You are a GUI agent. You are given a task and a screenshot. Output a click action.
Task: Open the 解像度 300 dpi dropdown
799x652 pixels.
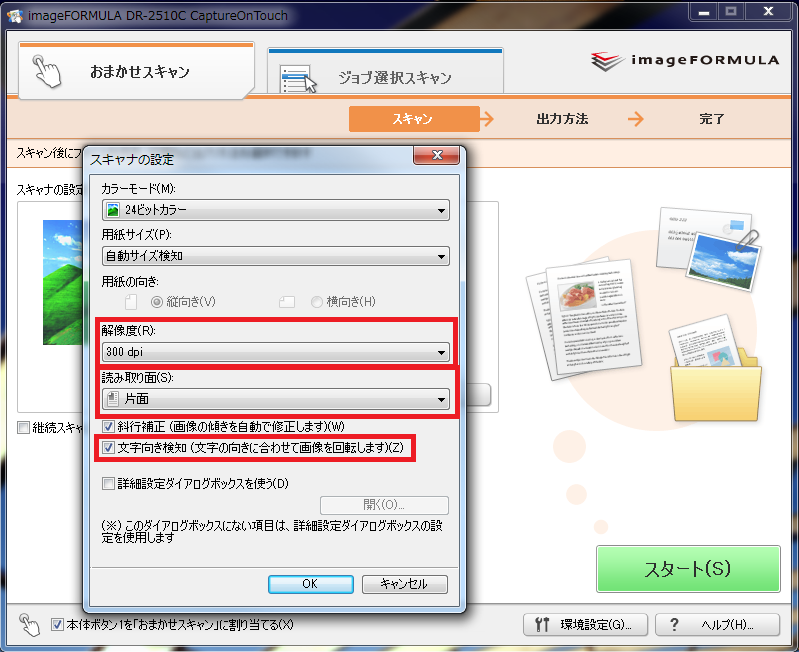(276, 352)
